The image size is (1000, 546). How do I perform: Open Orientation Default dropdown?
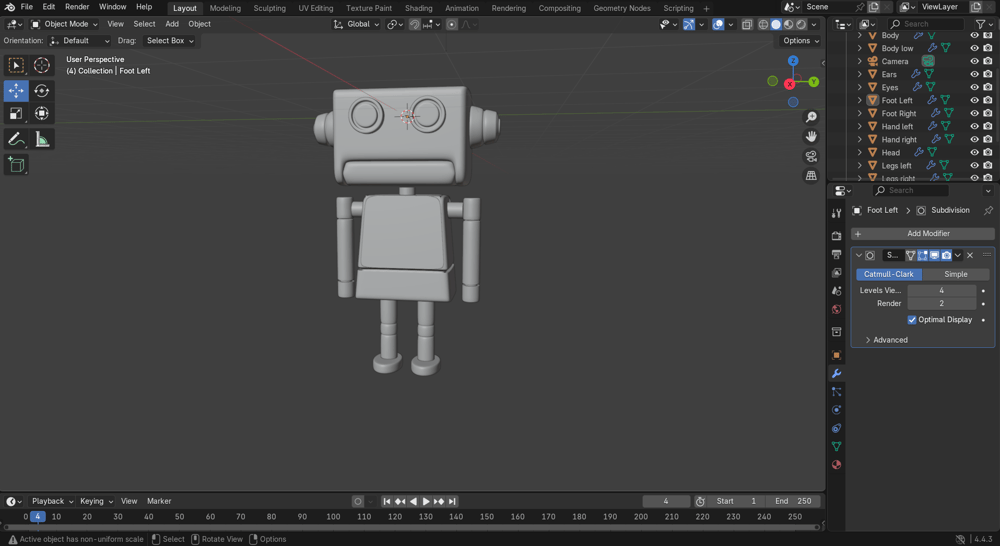(80, 41)
